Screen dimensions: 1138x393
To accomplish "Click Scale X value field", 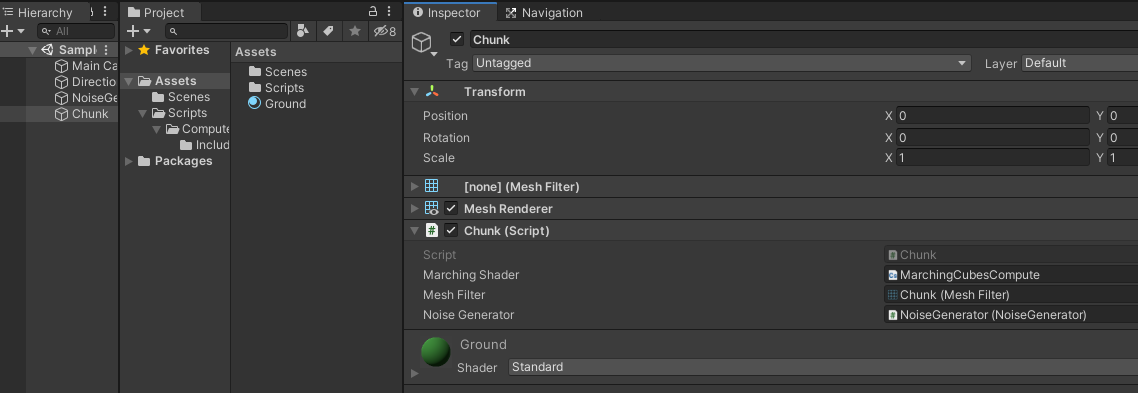I will (x=993, y=158).
